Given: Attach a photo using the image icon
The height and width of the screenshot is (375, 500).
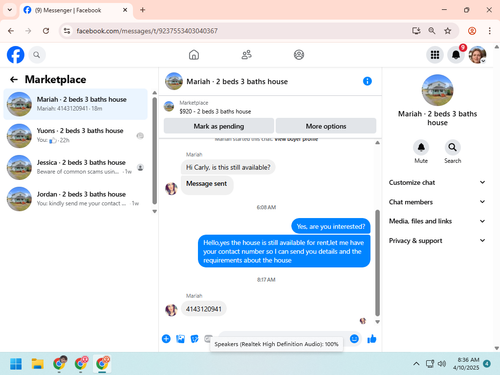Looking at the screenshot, I should tap(180, 339).
